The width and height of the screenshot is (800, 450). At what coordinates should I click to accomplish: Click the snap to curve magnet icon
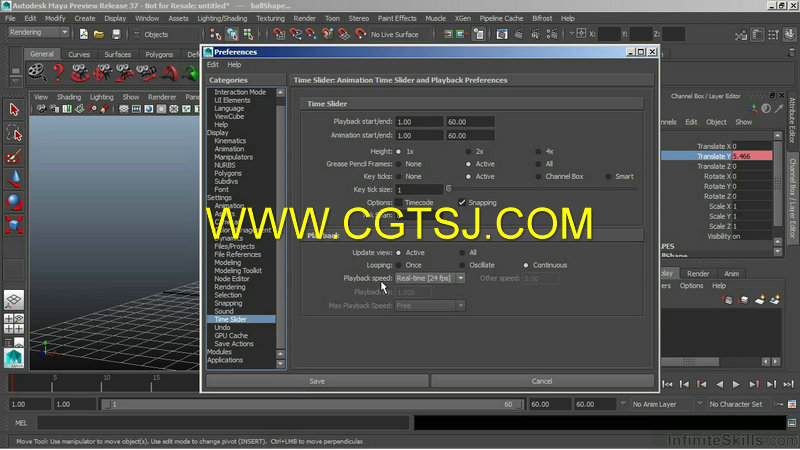(295, 34)
